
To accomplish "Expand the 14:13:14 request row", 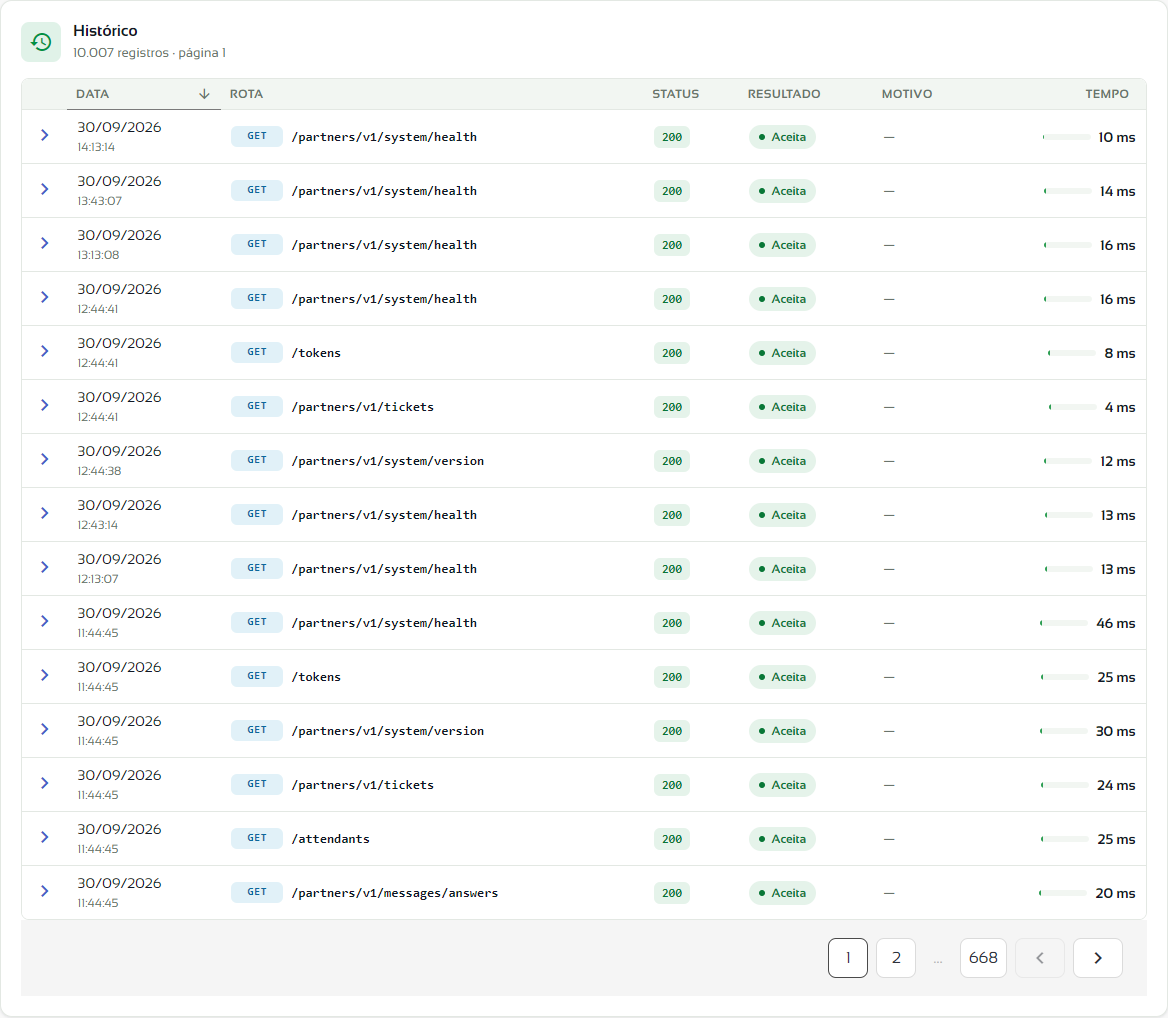I will pyautogui.click(x=45, y=136).
